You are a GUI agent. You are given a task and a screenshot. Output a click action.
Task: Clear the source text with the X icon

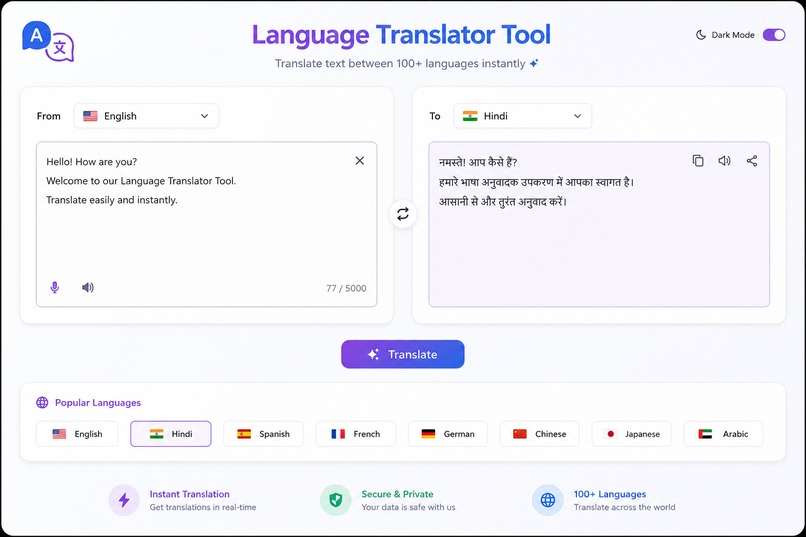pyautogui.click(x=360, y=161)
